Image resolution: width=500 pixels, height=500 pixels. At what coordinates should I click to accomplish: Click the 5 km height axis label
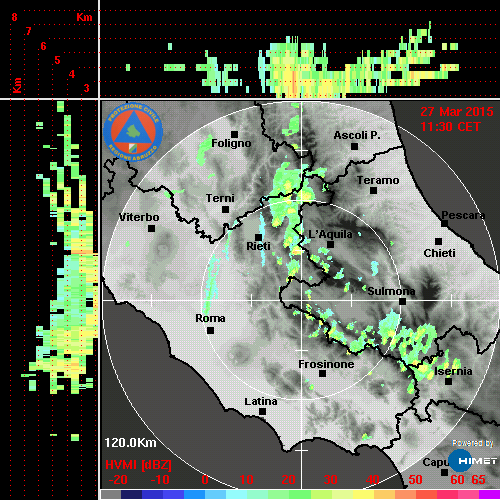pyautogui.click(x=57, y=60)
